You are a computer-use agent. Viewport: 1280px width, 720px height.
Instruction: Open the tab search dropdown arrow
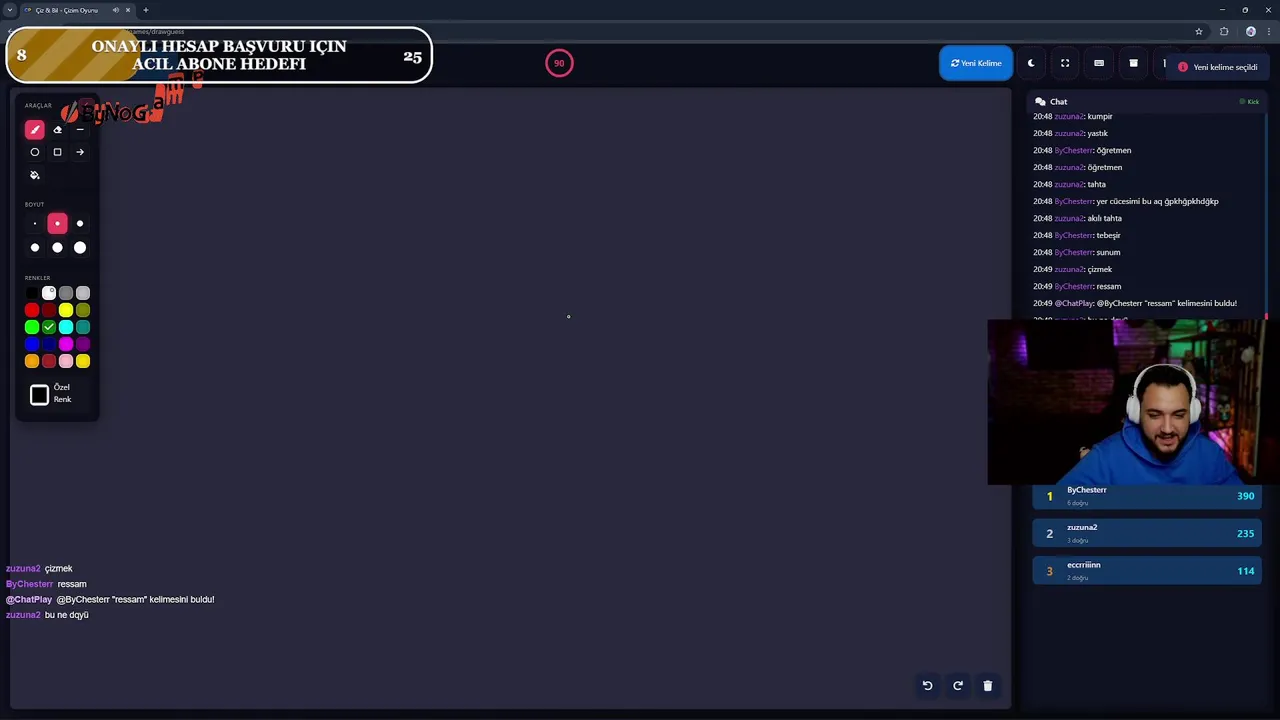pyautogui.click(x=9, y=10)
